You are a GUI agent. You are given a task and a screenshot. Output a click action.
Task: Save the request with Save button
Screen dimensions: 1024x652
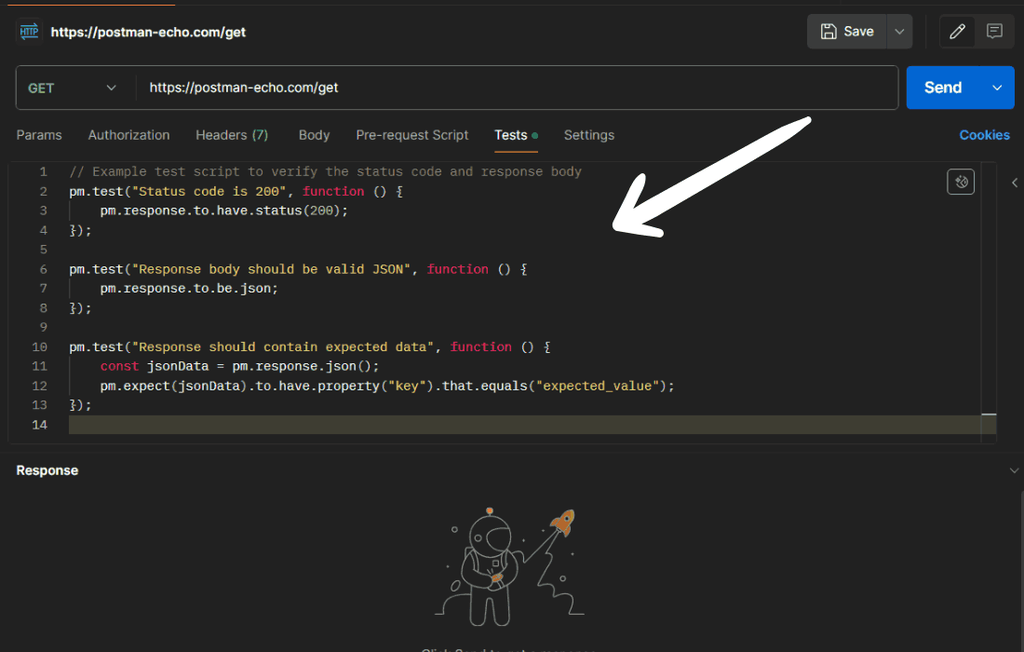(x=847, y=32)
